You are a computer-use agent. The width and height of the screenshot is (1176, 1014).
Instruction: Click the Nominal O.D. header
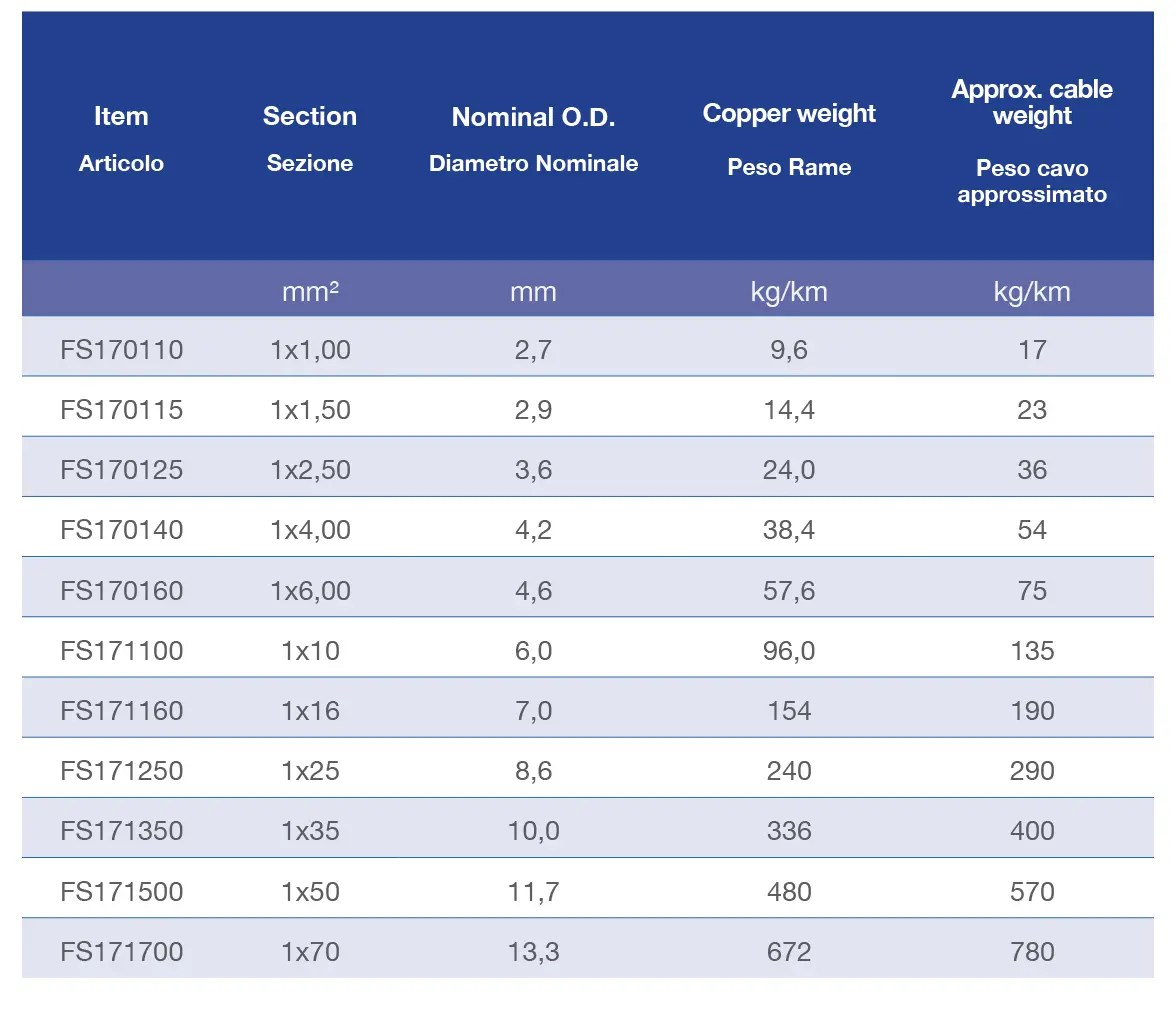533,117
